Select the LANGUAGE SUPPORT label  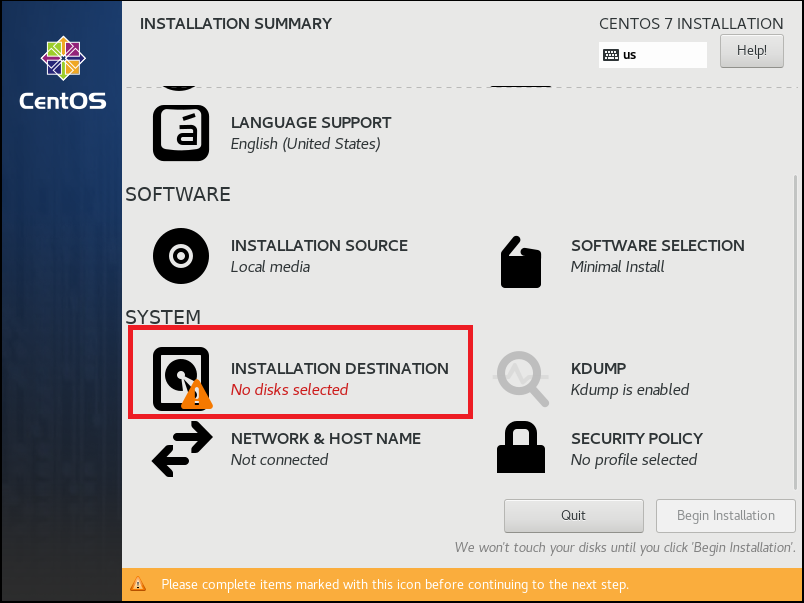click(x=311, y=123)
